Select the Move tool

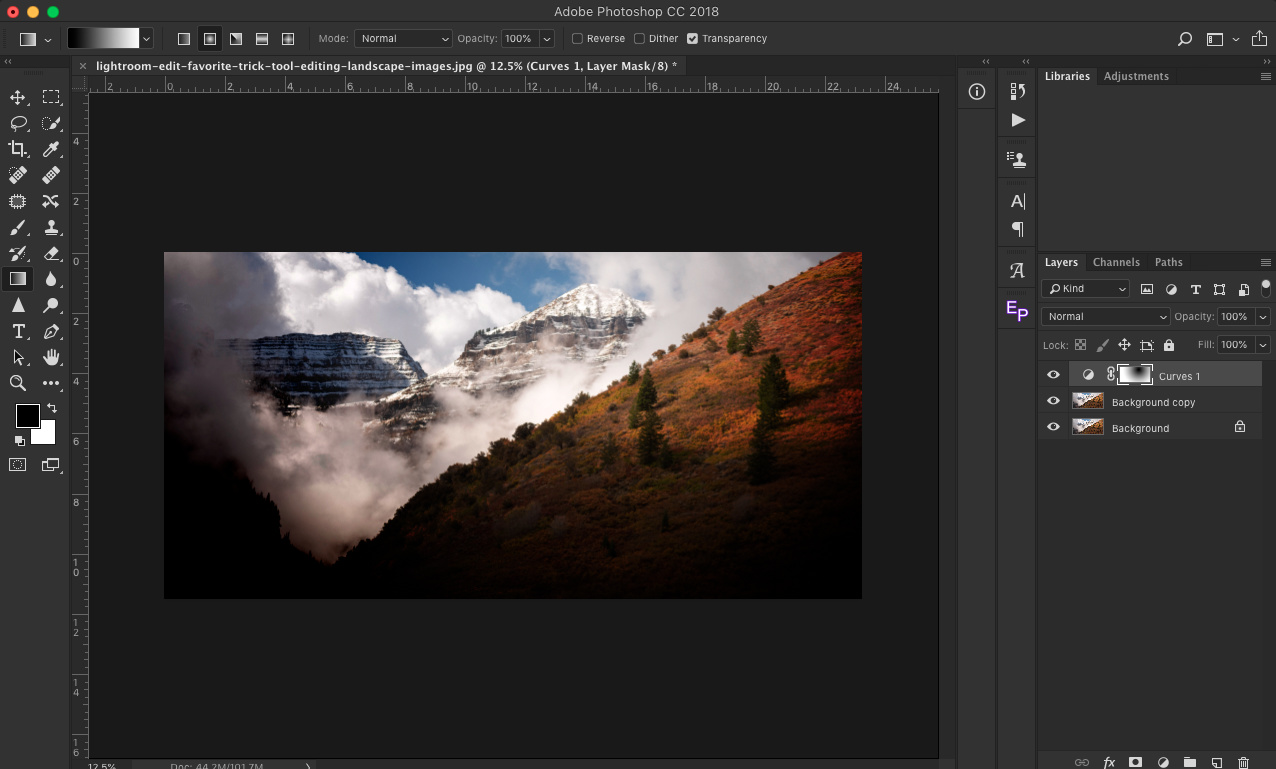17,97
